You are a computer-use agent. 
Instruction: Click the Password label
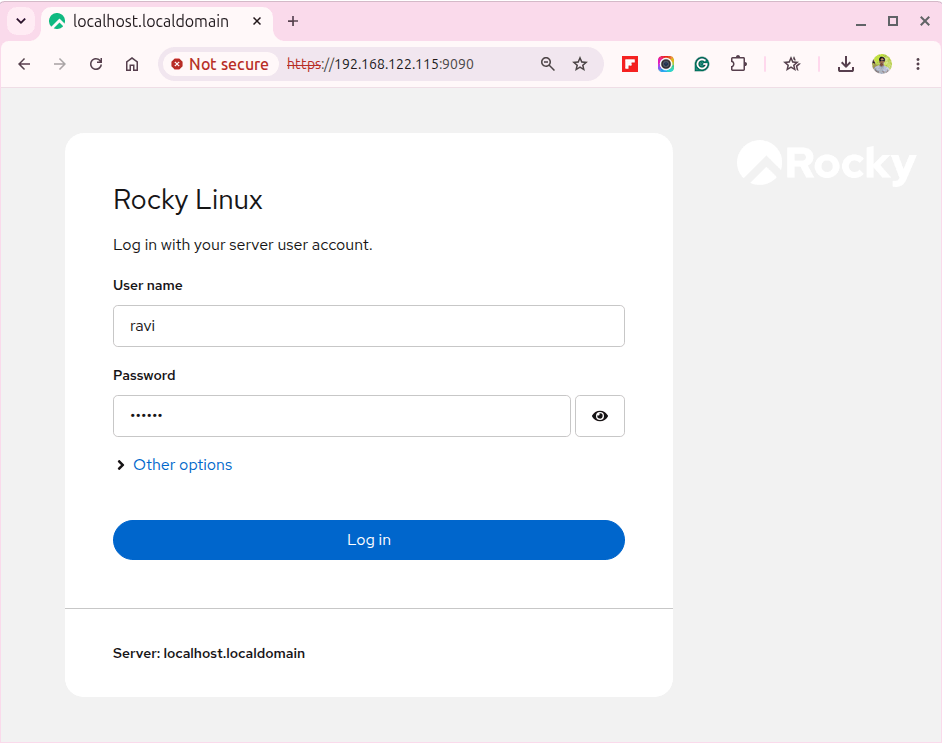point(144,375)
